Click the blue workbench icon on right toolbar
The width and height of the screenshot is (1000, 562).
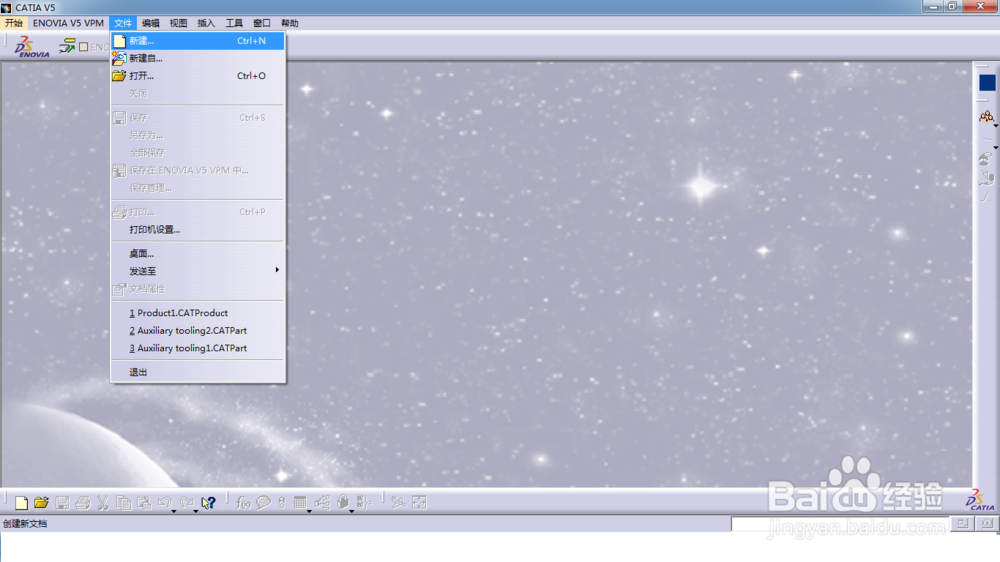tap(987, 82)
